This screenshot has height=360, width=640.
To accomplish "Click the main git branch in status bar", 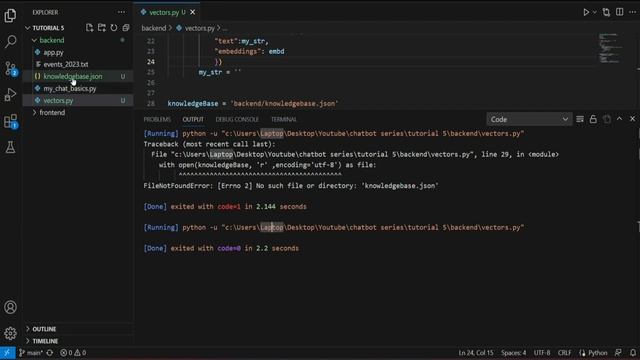I will click(x=31, y=353).
